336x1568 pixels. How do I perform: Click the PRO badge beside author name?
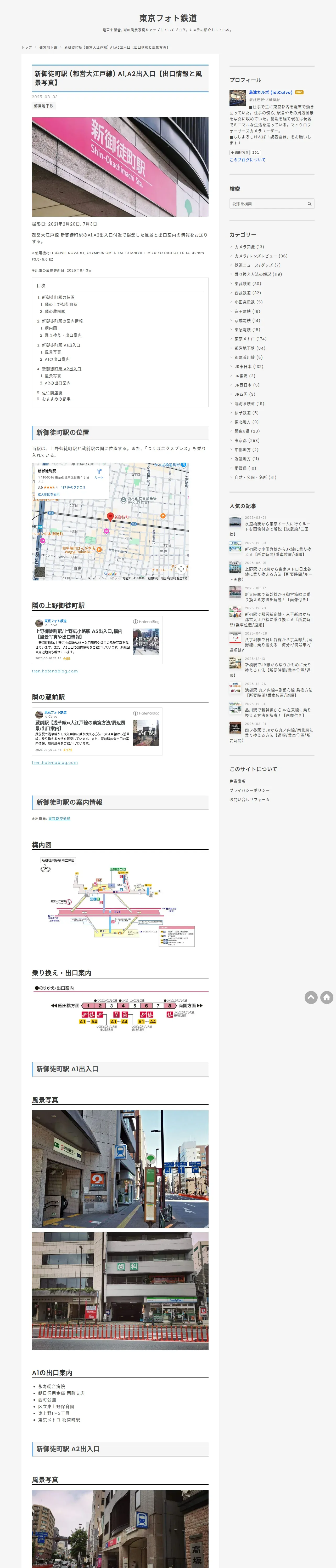pos(299,93)
